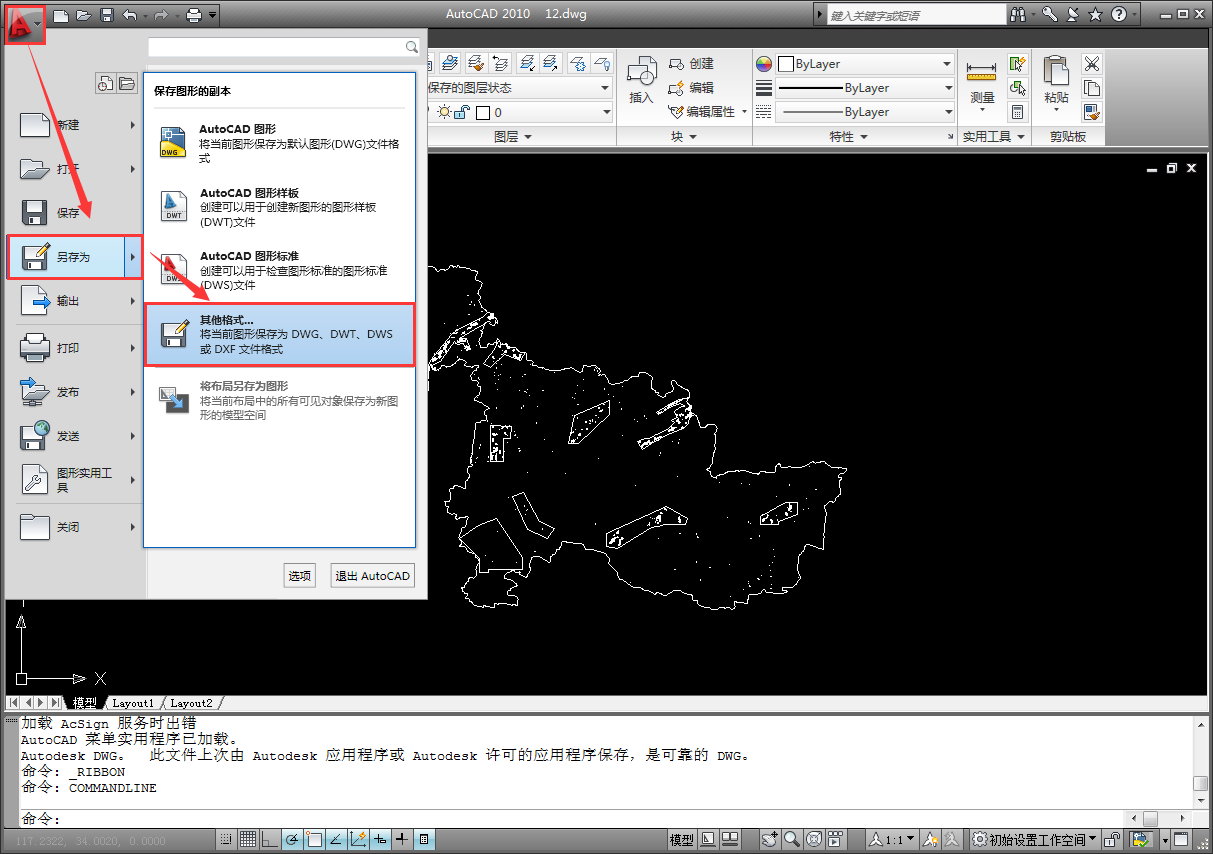
Task: Click the copy icon in clipboard panel
Action: point(1092,88)
